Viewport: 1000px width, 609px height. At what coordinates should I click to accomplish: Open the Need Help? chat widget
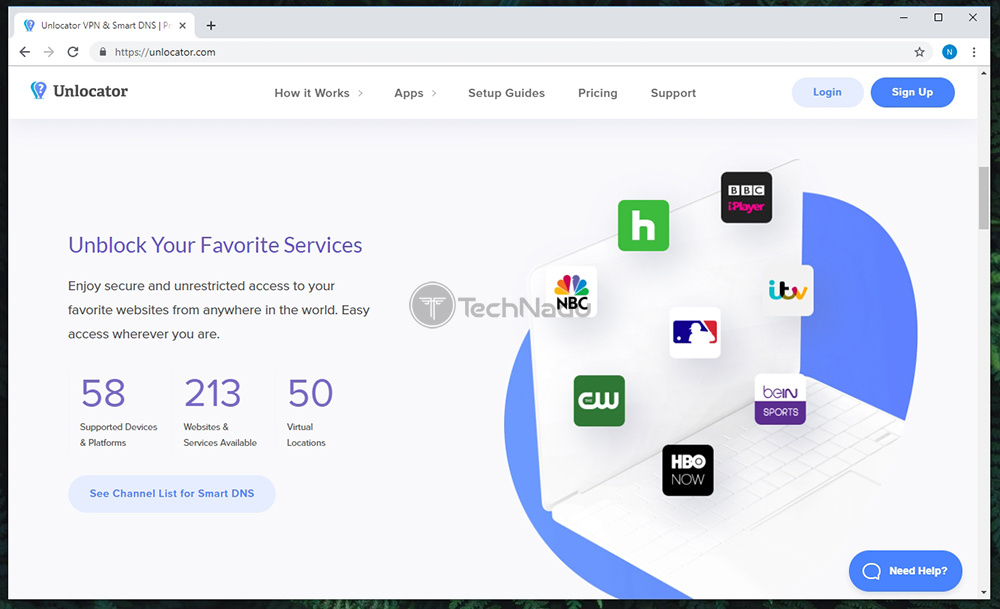[905, 571]
